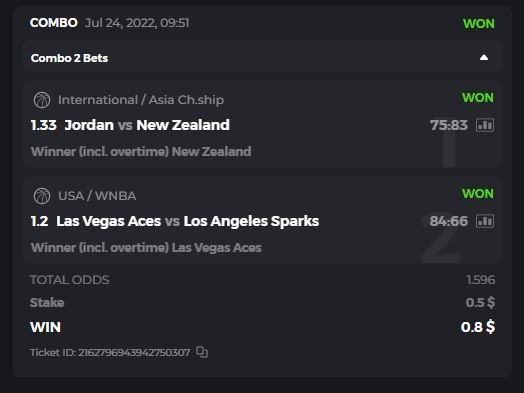The width and height of the screenshot is (524, 393).
Task: Click basketball icon beside USA / WNBA
Action: [42, 196]
